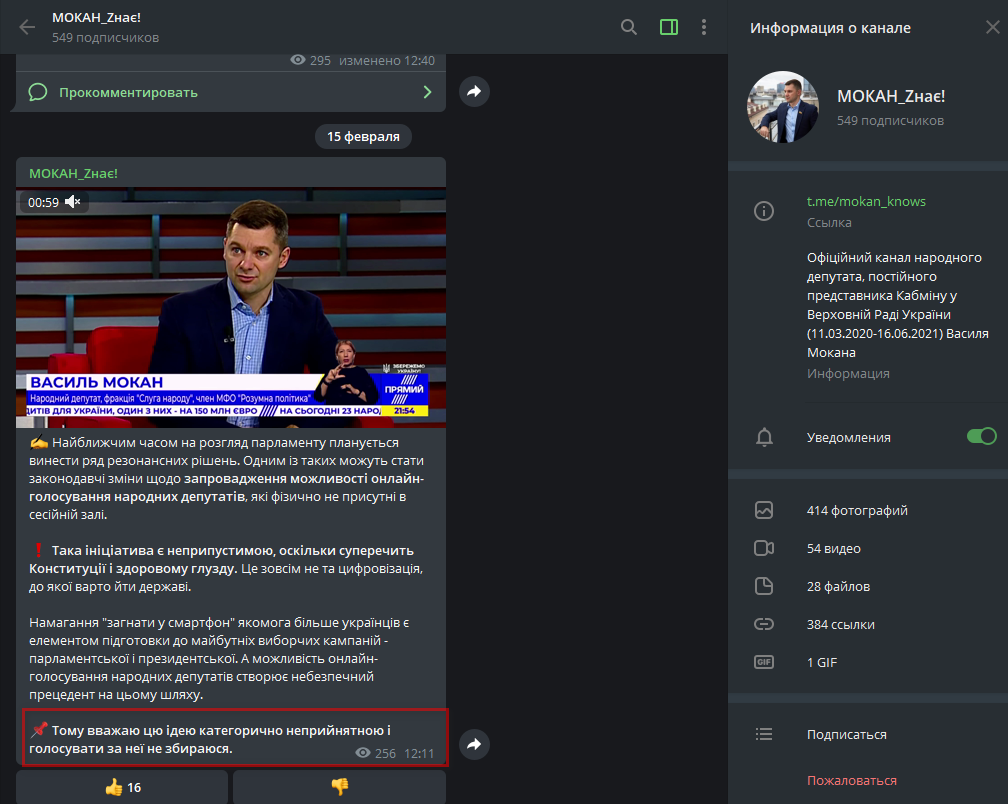
Task: Open search in the channel
Action: coord(629,27)
